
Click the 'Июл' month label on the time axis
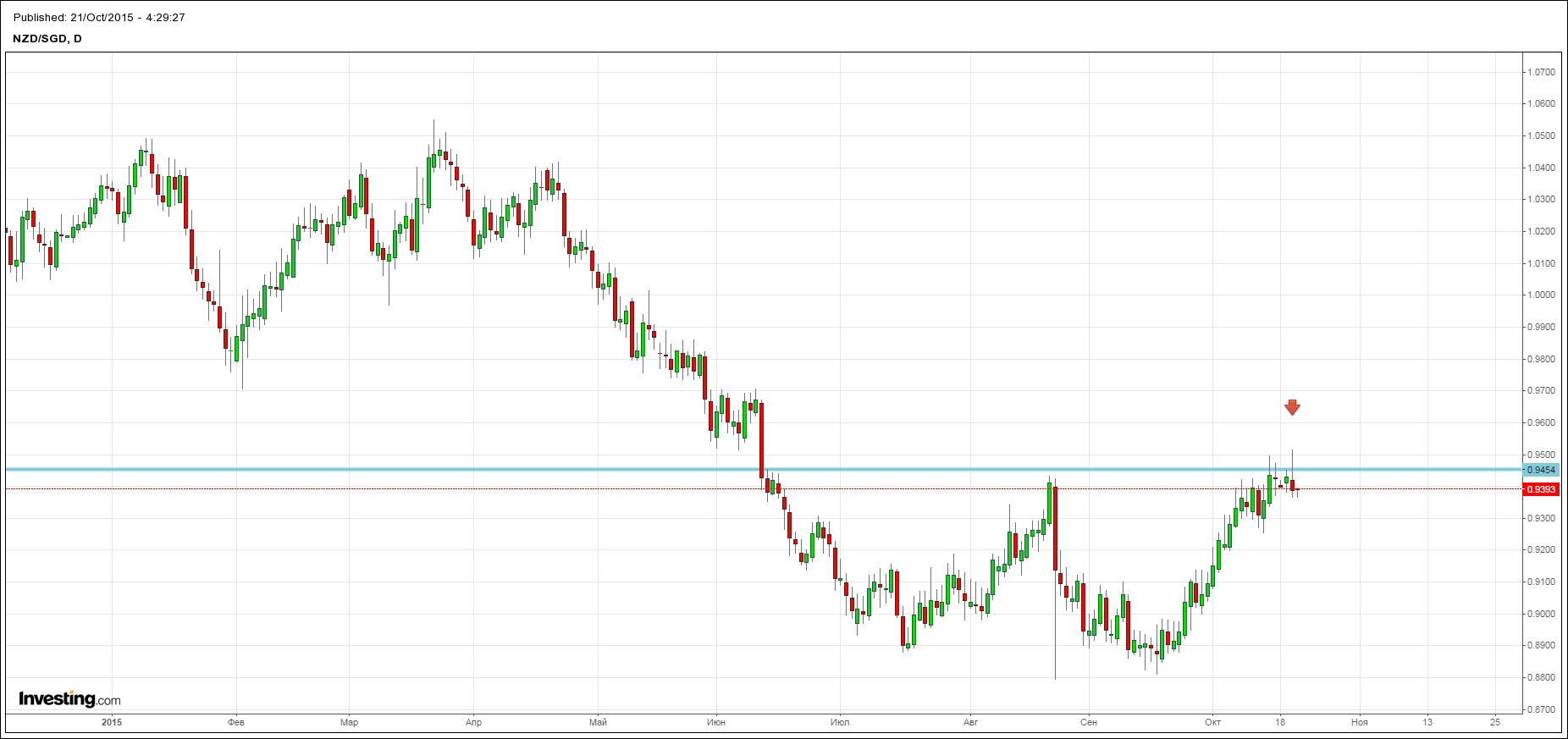click(840, 722)
